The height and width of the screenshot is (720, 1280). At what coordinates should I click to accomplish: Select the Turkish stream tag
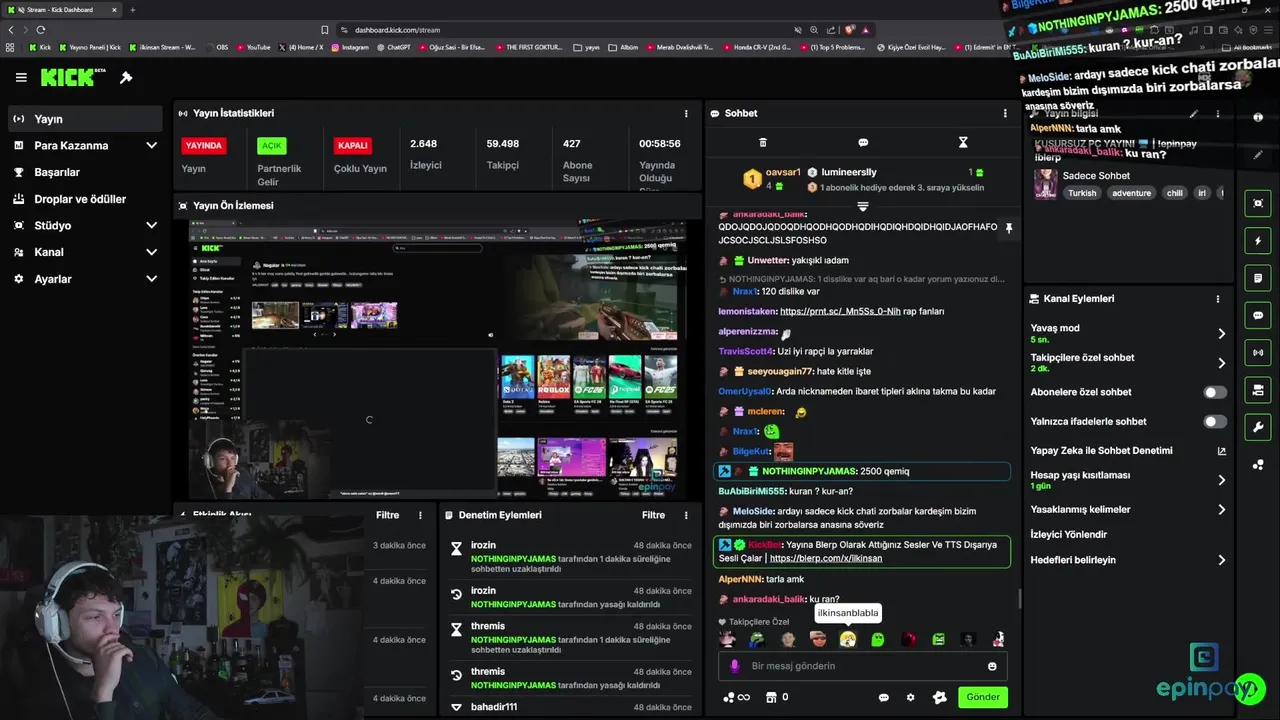pyautogui.click(x=1082, y=193)
